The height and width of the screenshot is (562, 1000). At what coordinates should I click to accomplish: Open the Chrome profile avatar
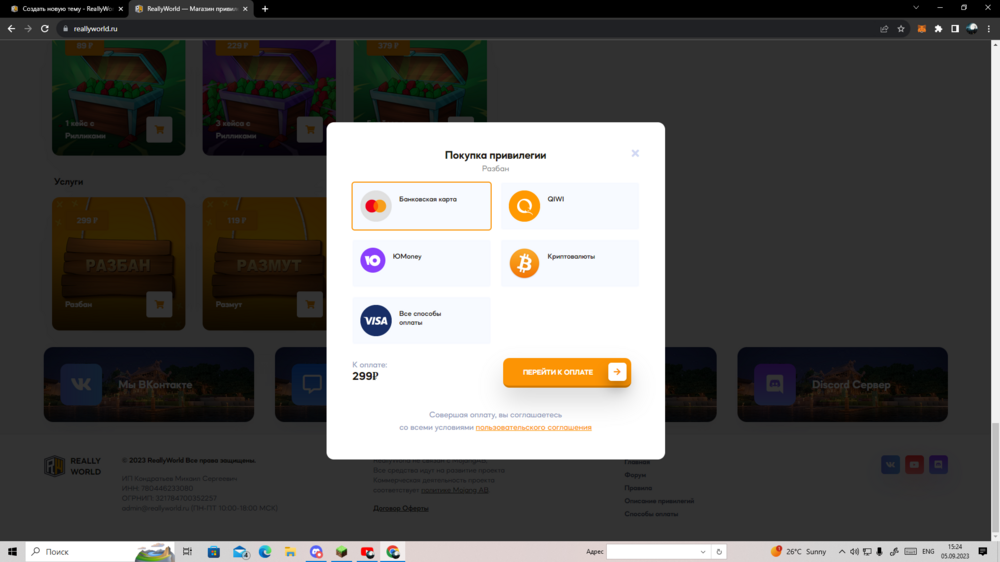972,29
